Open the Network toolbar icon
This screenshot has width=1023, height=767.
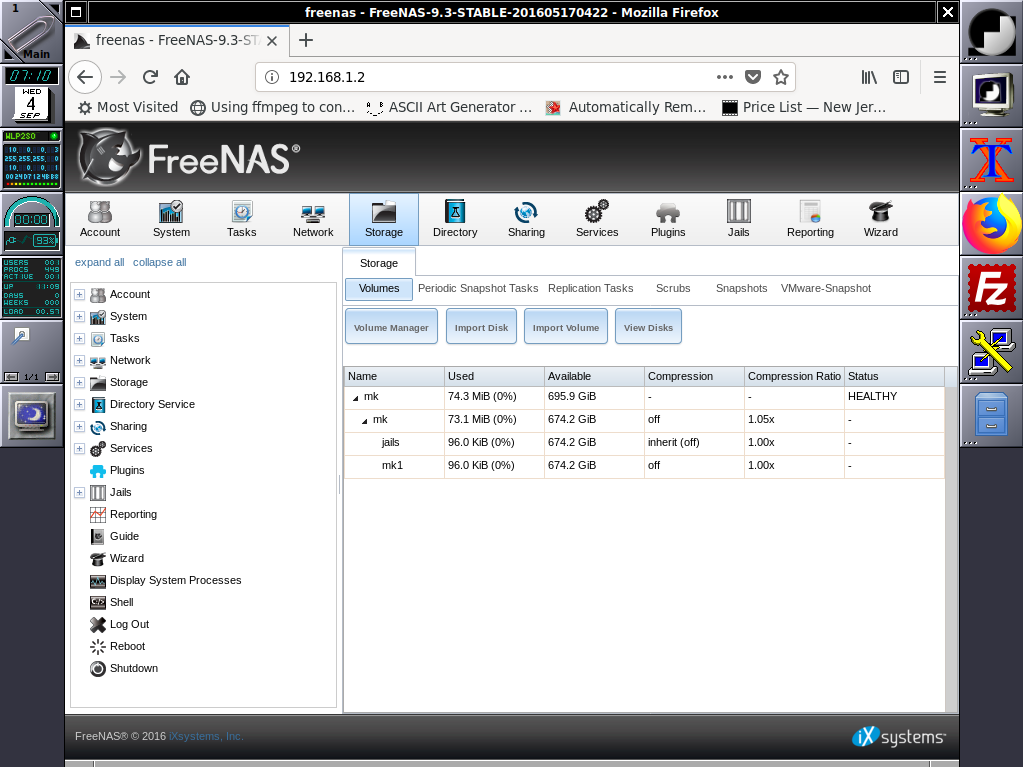(x=313, y=220)
